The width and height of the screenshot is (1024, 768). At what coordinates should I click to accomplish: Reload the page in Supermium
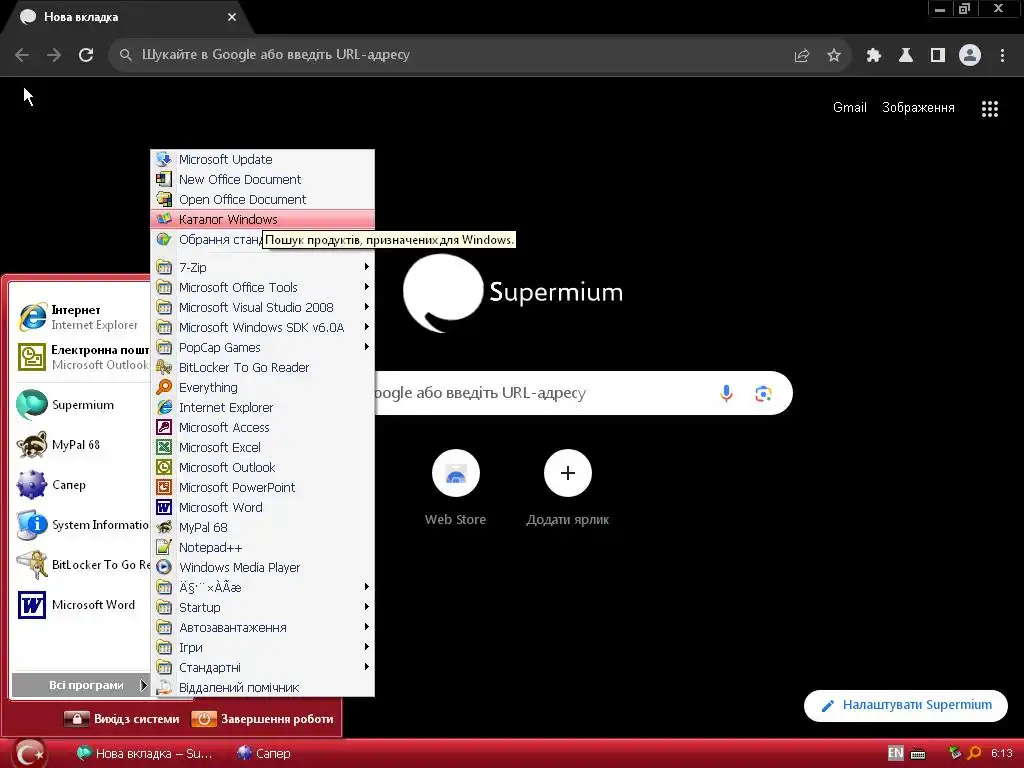(x=86, y=55)
